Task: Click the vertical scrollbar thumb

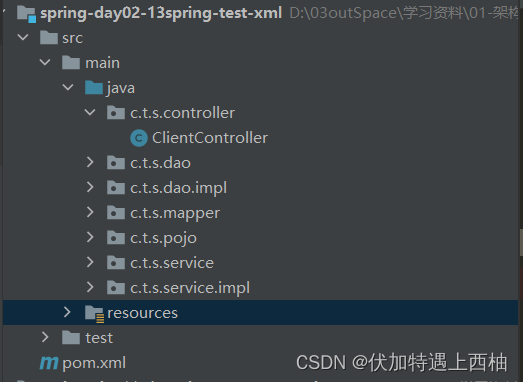Action: [521, 243]
